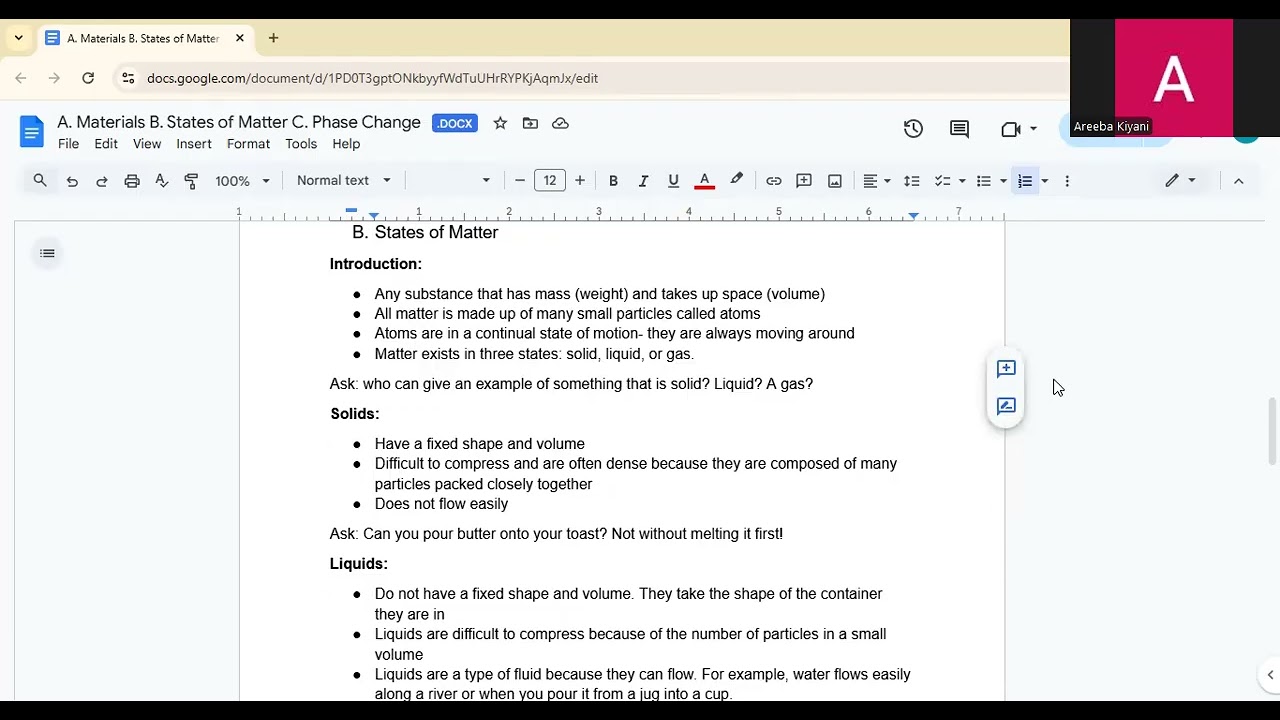Image resolution: width=1280 pixels, height=720 pixels.
Task: Open the highlight color picker
Action: coord(736,181)
